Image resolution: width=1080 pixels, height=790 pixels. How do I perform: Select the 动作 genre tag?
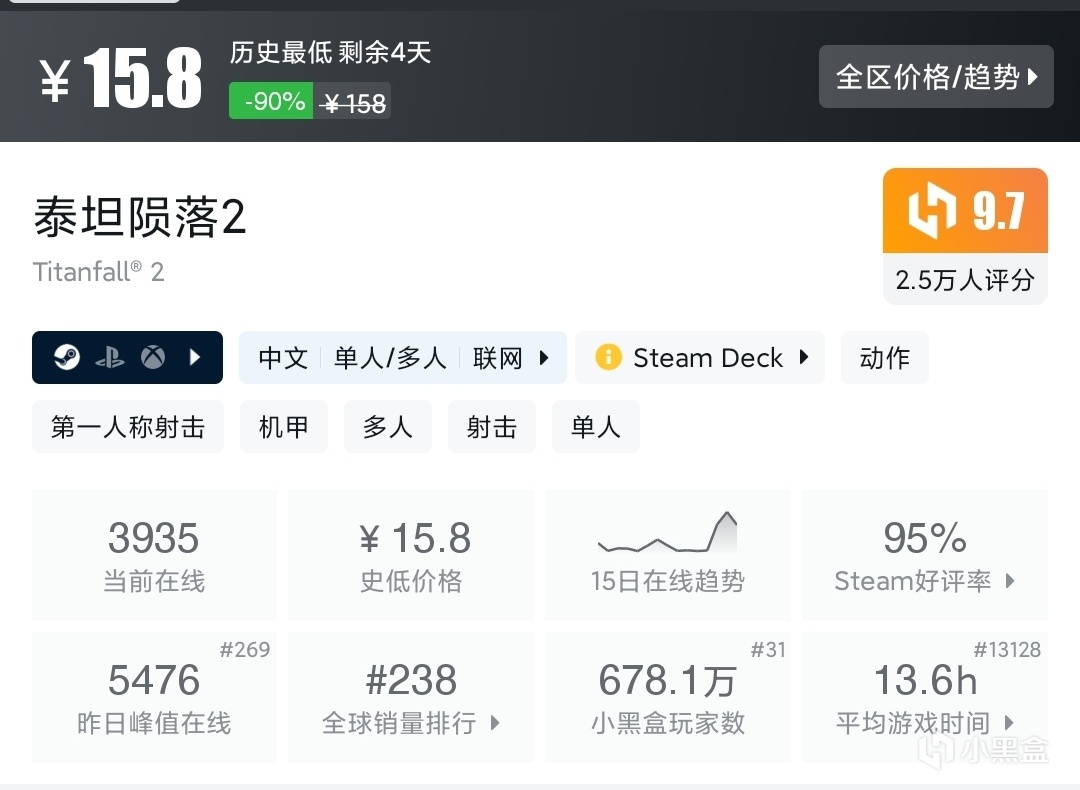click(885, 358)
